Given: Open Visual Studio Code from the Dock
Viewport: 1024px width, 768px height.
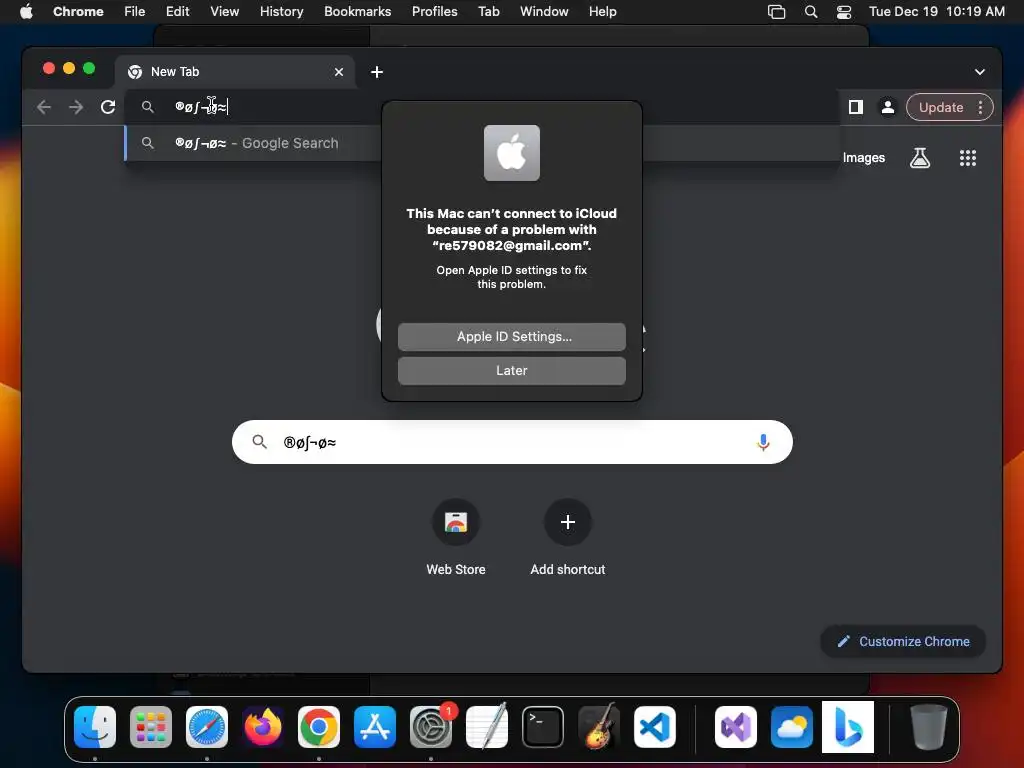Looking at the screenshot, I should pos(655,727).
